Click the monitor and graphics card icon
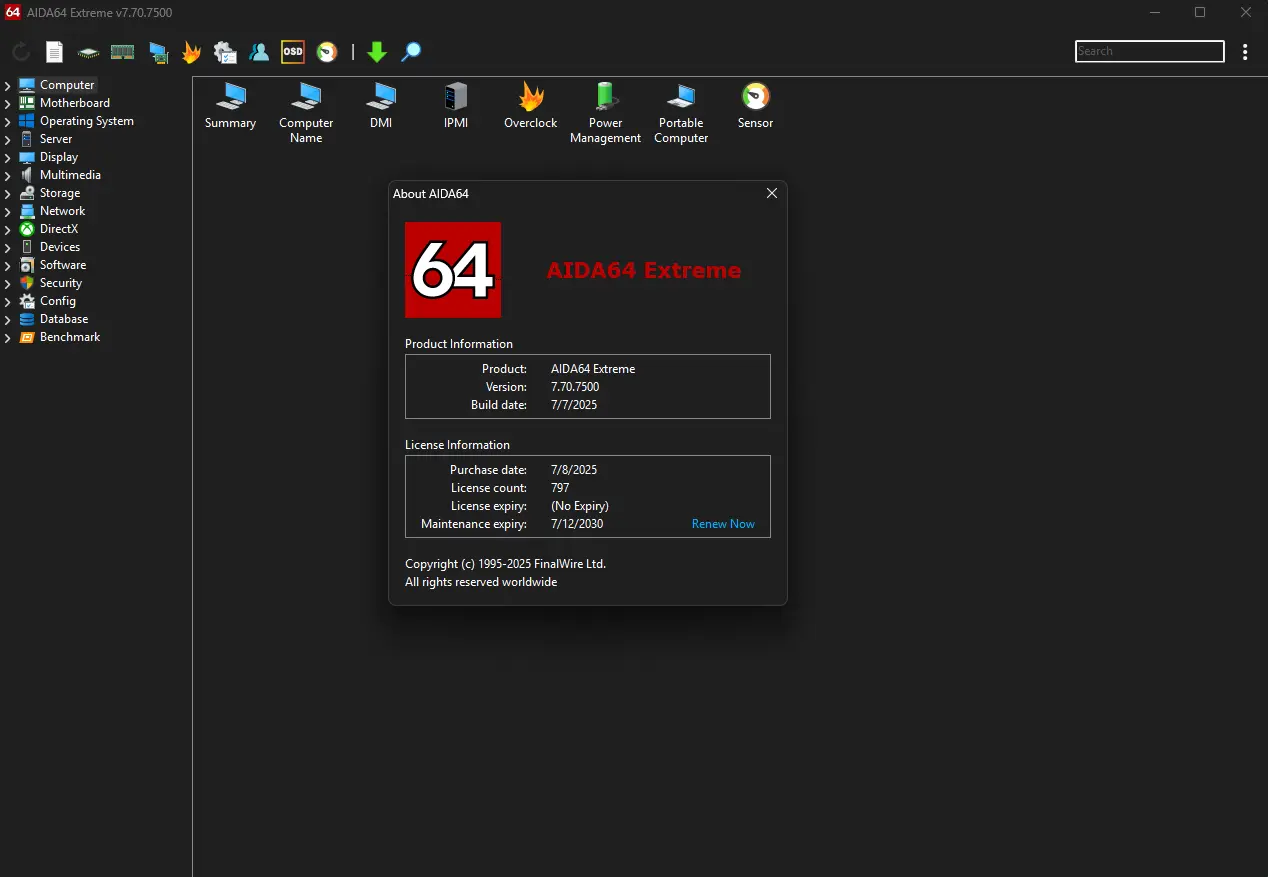The height and width of the screenshot is (877, 1268). pos(158,52)
